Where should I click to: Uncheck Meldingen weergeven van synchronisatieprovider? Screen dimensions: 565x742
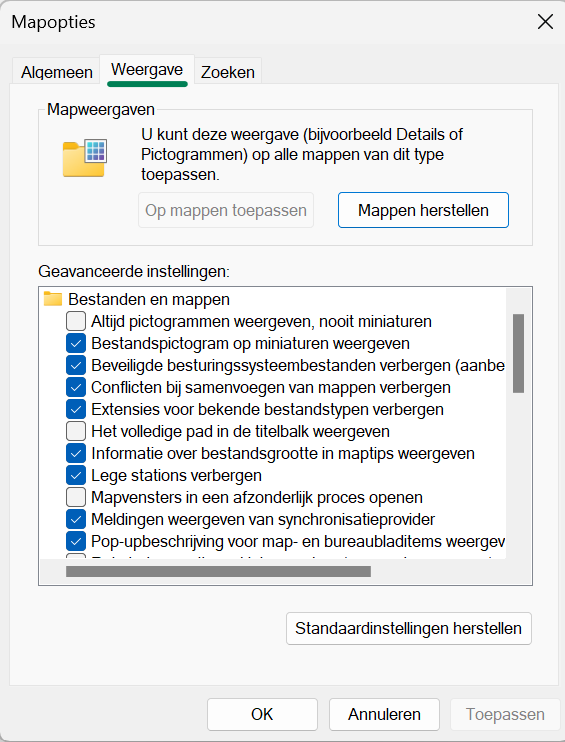(76, 519)
